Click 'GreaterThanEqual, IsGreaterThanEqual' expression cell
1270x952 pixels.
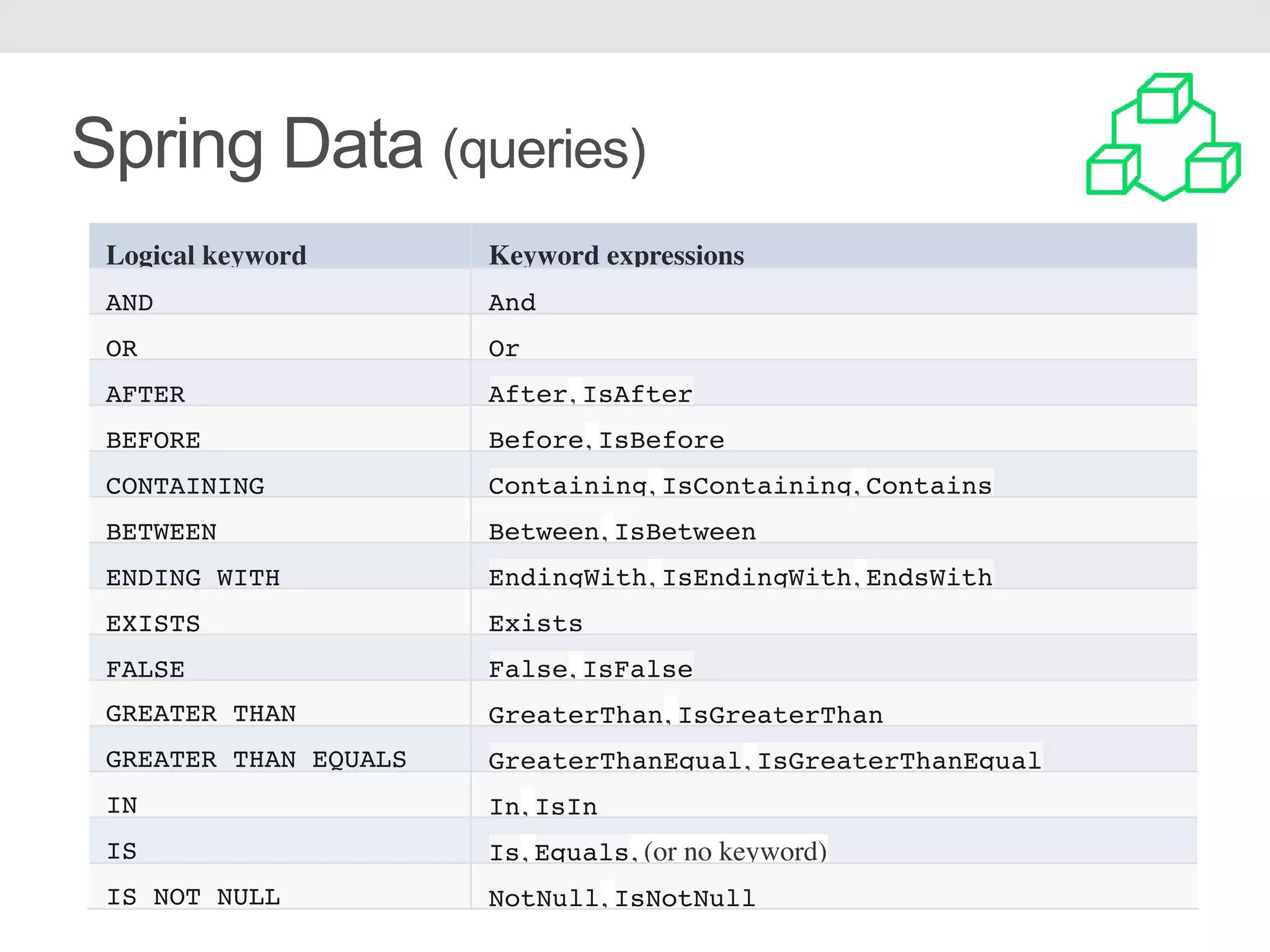pyautogui.click(x=834, y=749)
